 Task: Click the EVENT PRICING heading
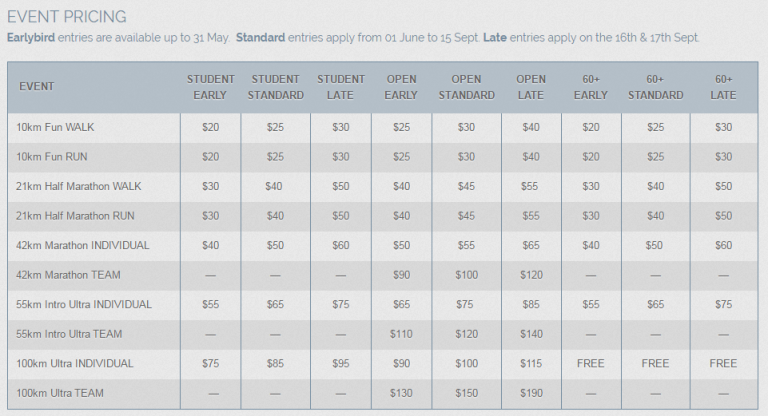tap(67, 17)
